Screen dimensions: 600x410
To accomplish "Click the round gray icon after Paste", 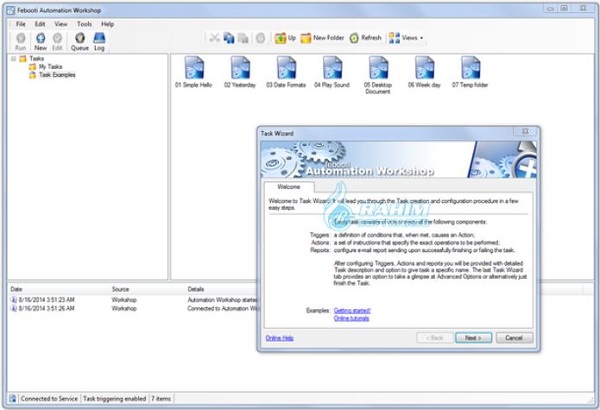I will coord(261,38).
